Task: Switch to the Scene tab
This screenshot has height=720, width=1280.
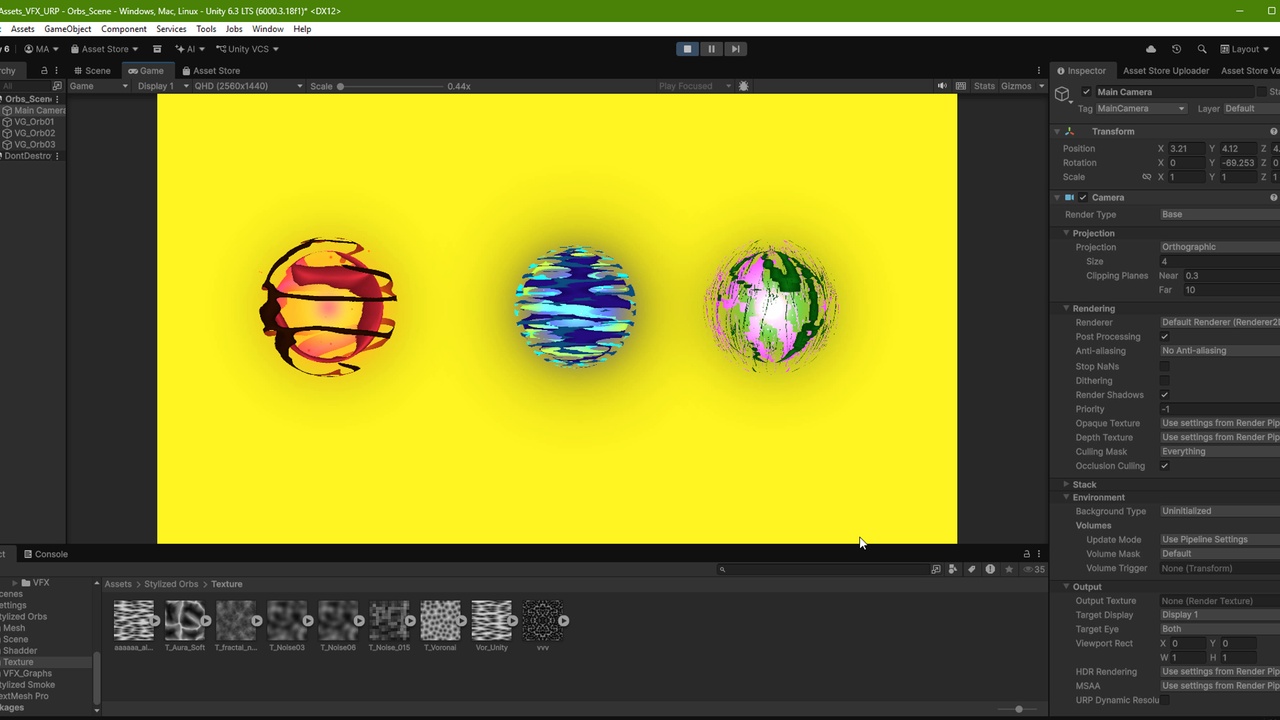Action: (x=92, y=71)
